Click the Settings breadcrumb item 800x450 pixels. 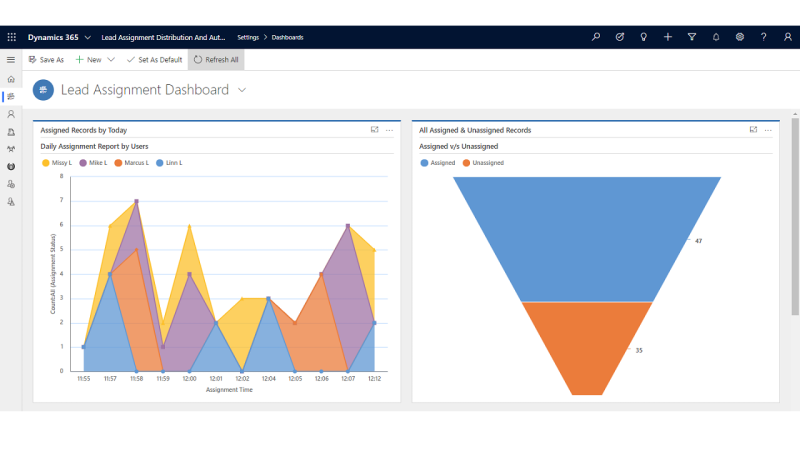tap(247, 37)
